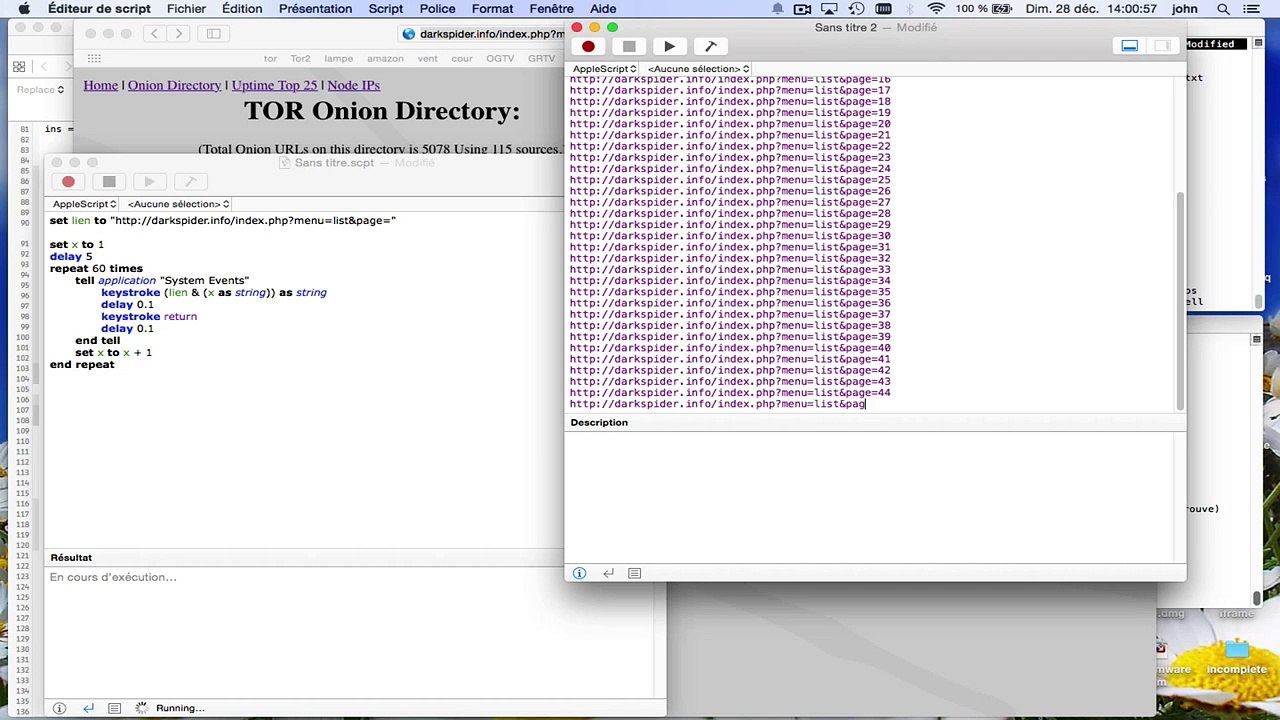Open Time Machine menu bar icon
This screenshot has width=1280, height=720.
coord(856,9)
